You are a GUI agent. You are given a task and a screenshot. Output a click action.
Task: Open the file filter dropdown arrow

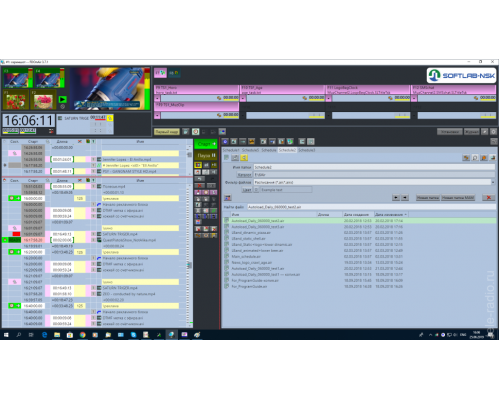493,182
